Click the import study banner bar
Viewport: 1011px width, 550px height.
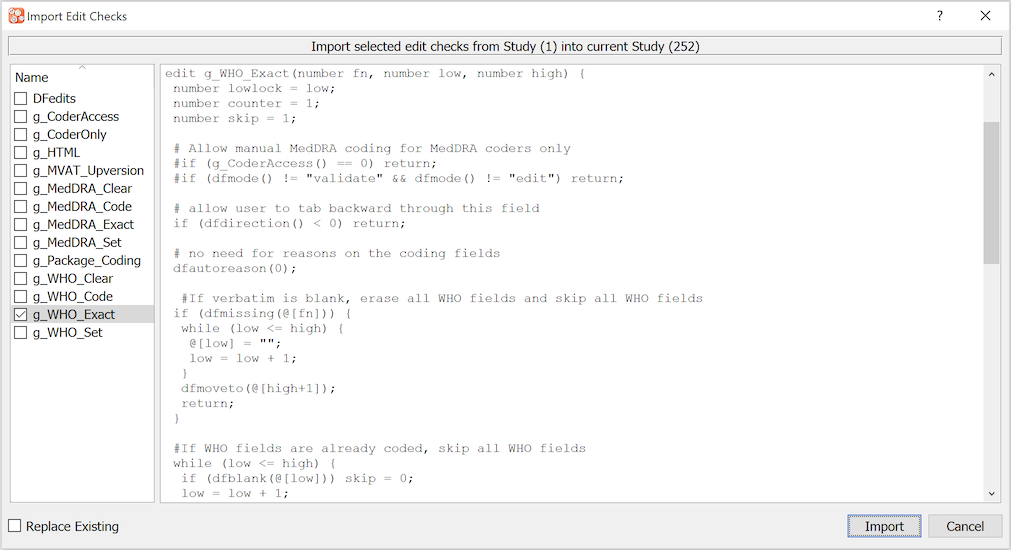pos(505,46)
